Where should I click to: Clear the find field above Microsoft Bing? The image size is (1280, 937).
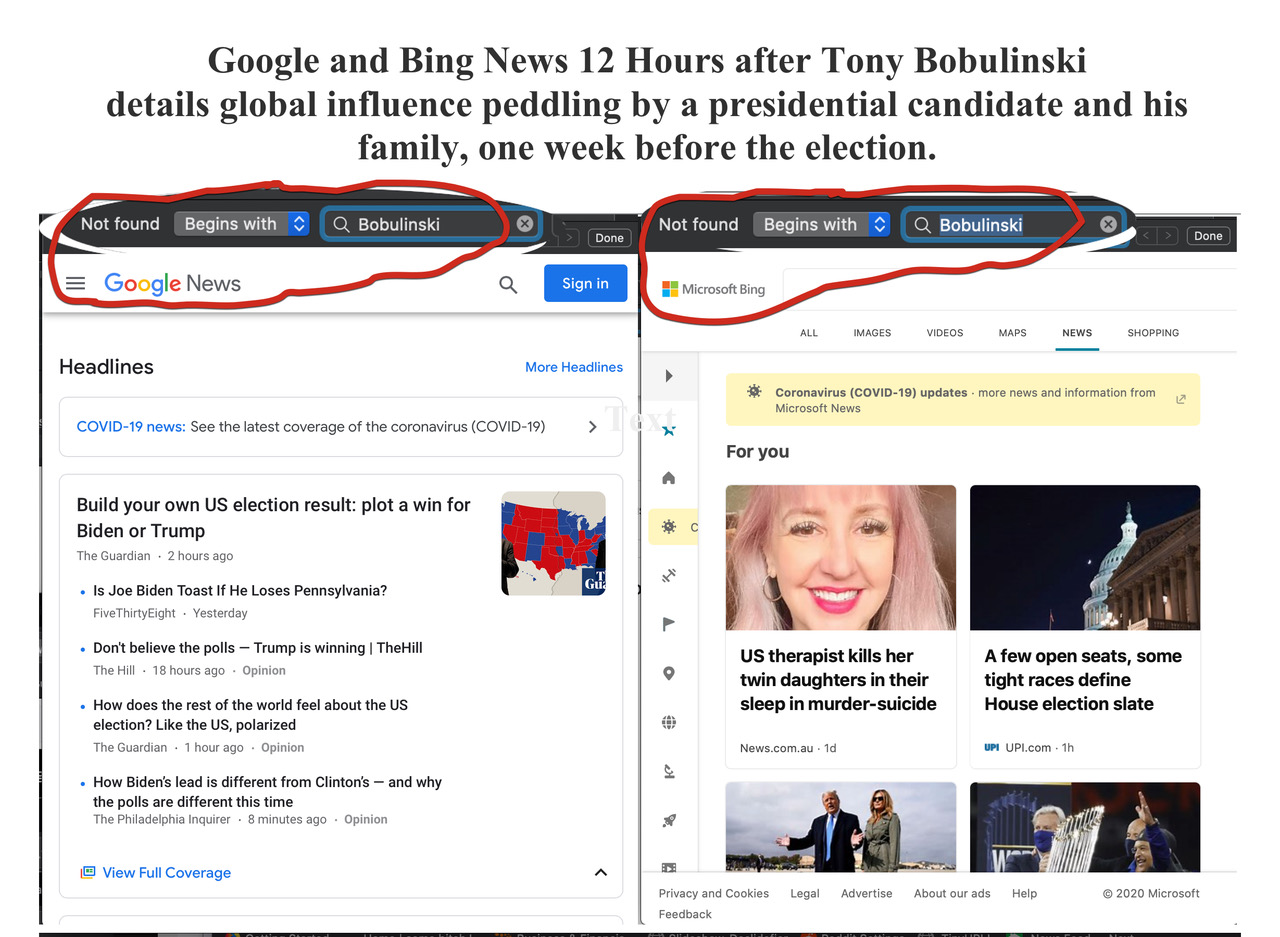pos(1108,224)
